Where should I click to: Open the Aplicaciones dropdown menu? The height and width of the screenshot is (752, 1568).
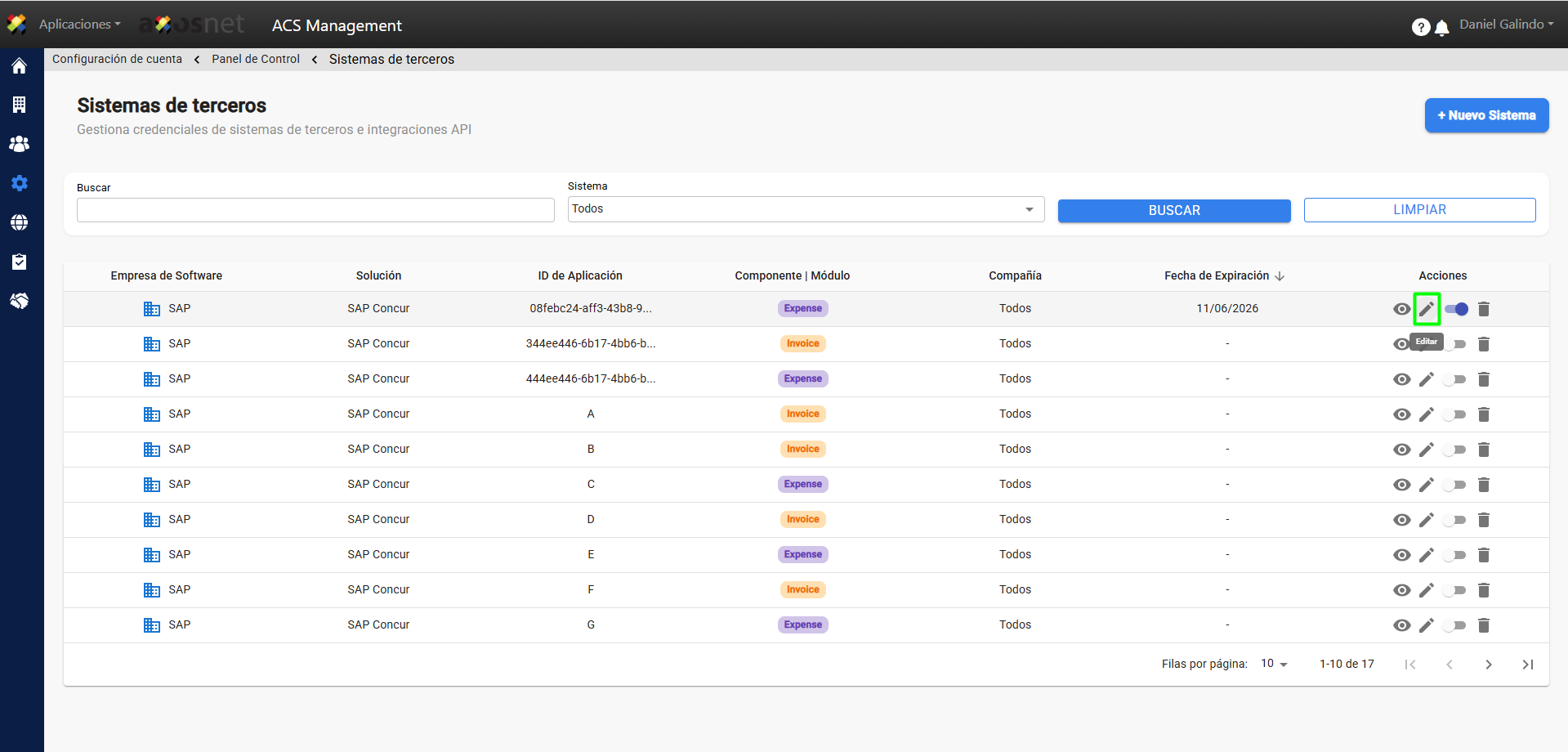(x=79, y=25)
